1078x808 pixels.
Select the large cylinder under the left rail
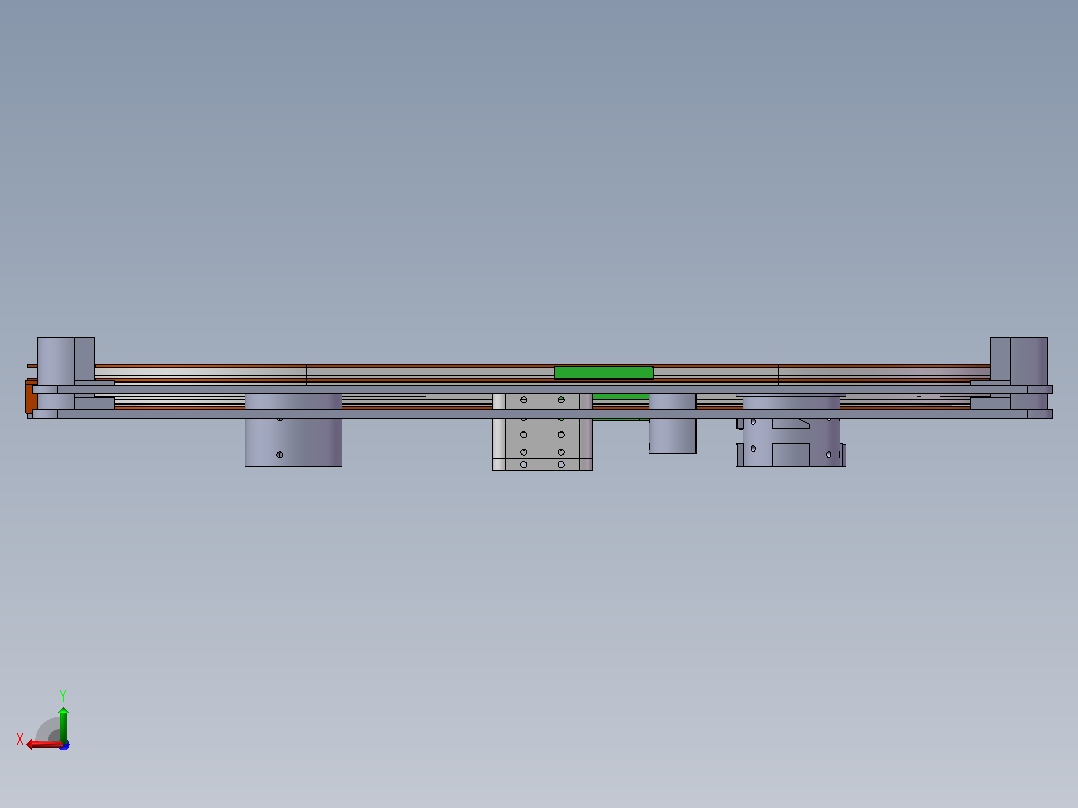[294, 430]
